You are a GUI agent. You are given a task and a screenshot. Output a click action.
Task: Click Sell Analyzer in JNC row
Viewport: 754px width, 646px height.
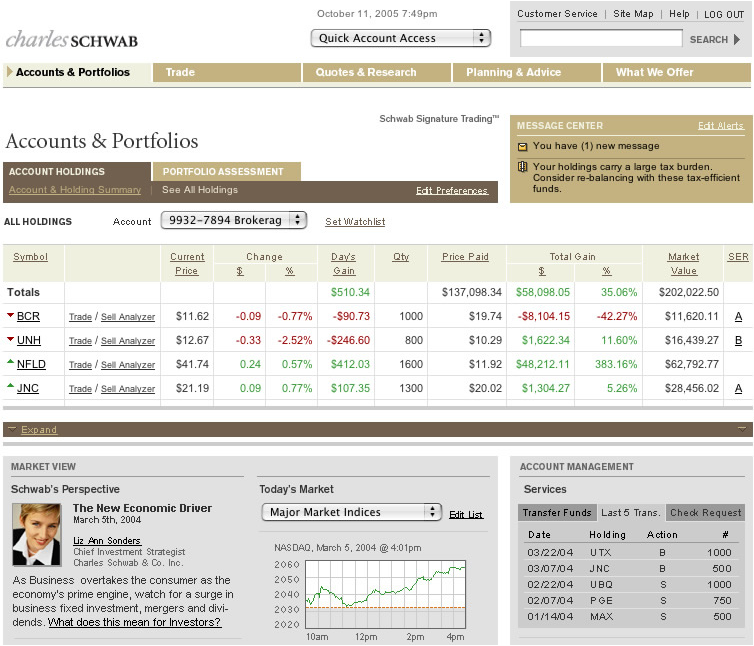(x=128, y=389)
